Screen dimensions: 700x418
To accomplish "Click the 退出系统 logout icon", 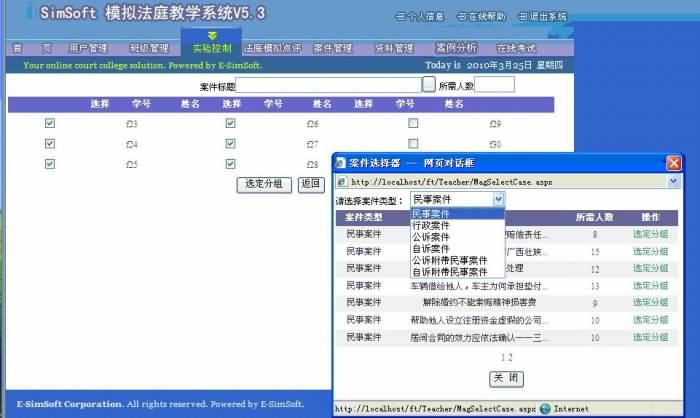I will point(543,17).
